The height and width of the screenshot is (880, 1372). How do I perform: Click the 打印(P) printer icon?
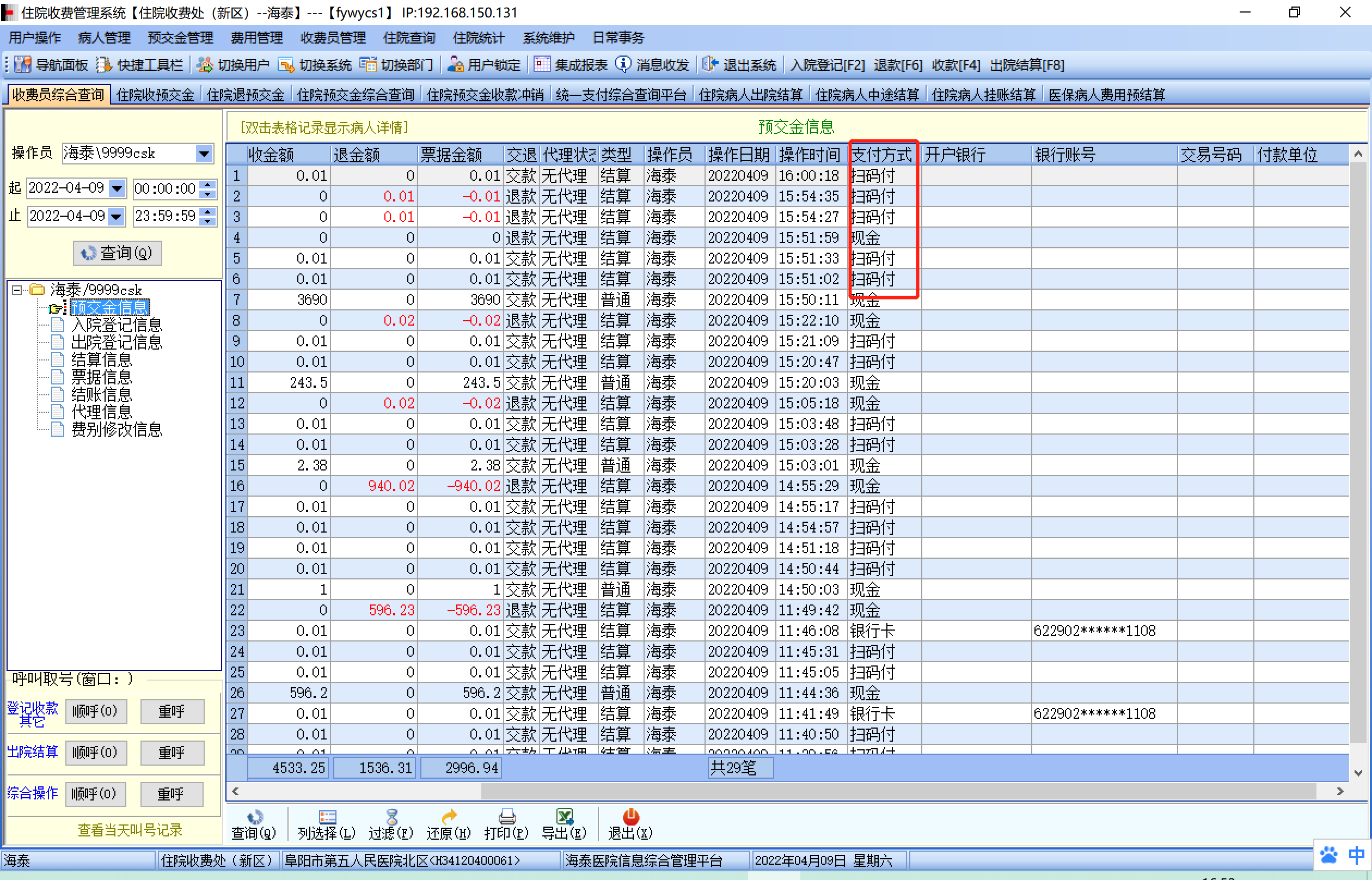click(x=507, y=817)
